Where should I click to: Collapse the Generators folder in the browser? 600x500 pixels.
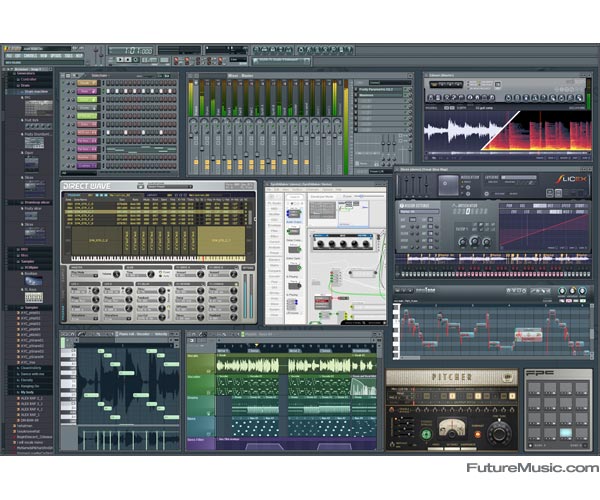24,73
